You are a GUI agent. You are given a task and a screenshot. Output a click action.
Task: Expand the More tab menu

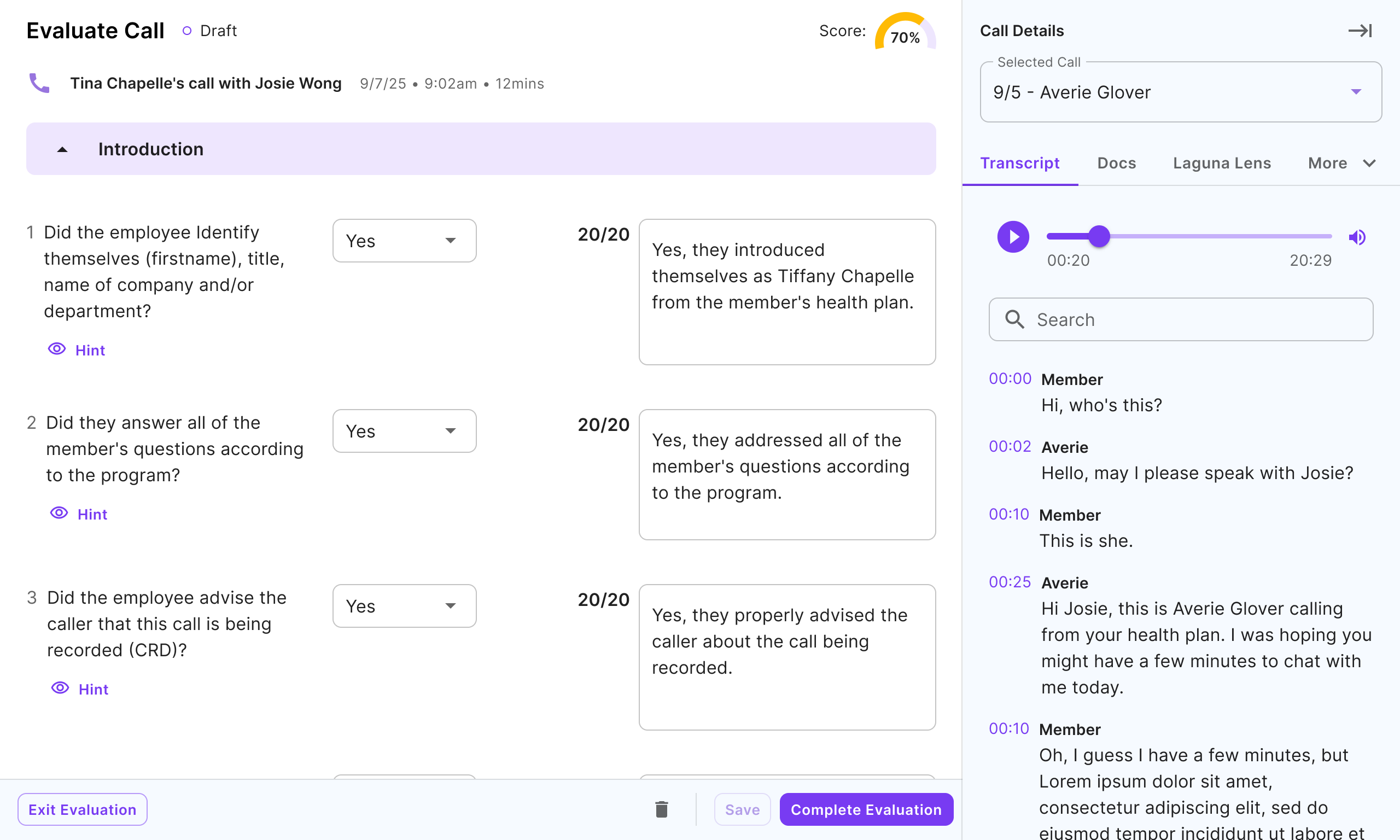[x=1341, y=163]
